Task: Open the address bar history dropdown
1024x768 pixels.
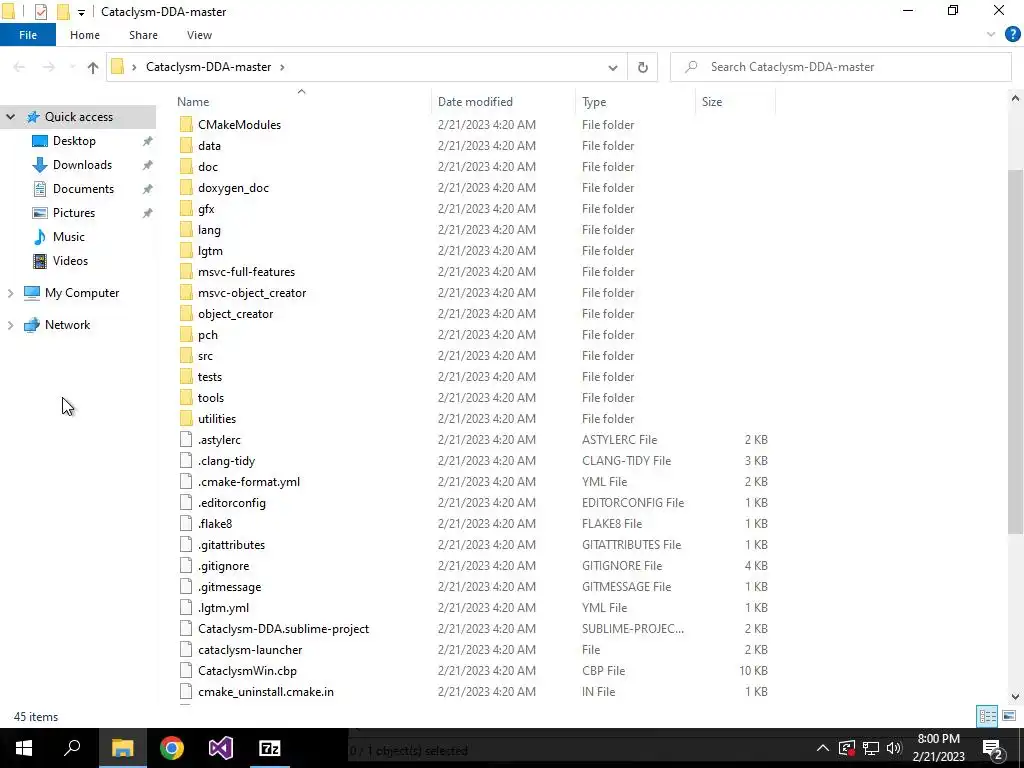Action: tap(613, 67)
